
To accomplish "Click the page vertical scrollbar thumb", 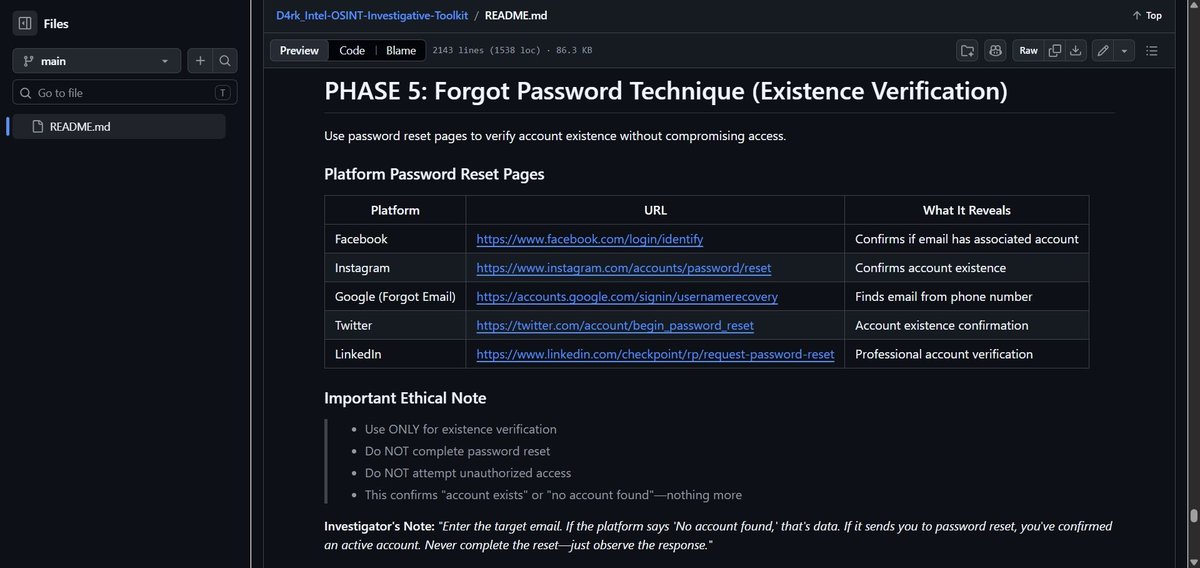I will click(1192, 517).
